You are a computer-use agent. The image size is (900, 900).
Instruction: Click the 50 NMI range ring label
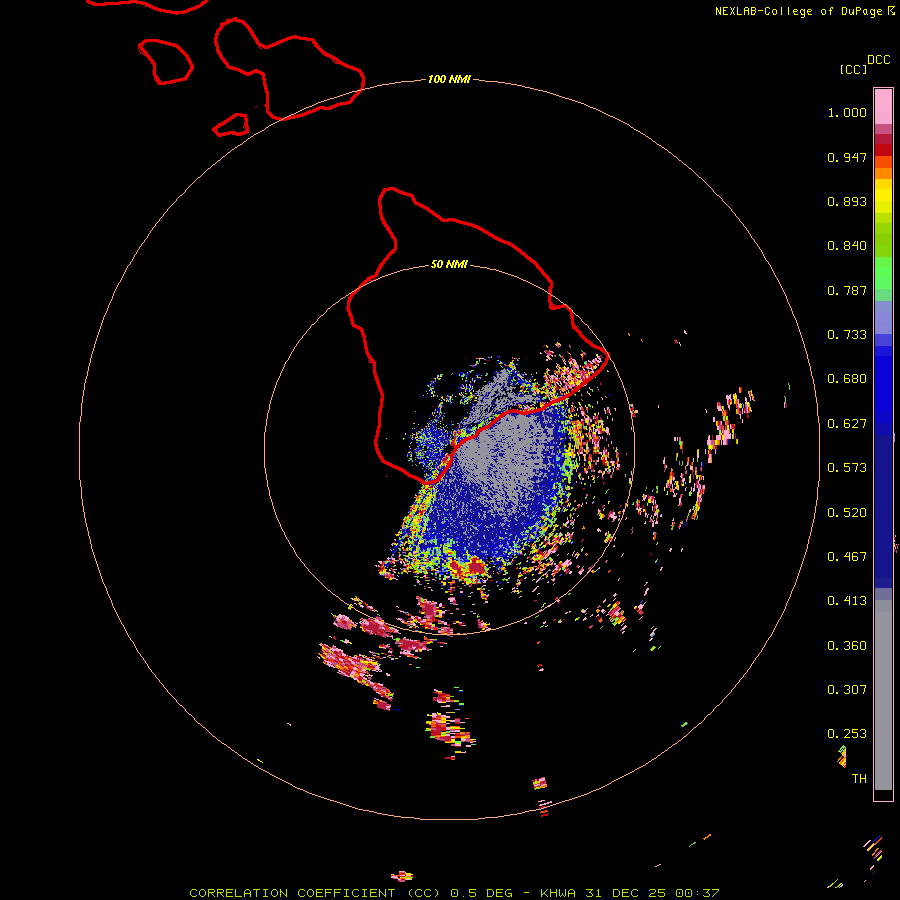click(x=449, y=265)
